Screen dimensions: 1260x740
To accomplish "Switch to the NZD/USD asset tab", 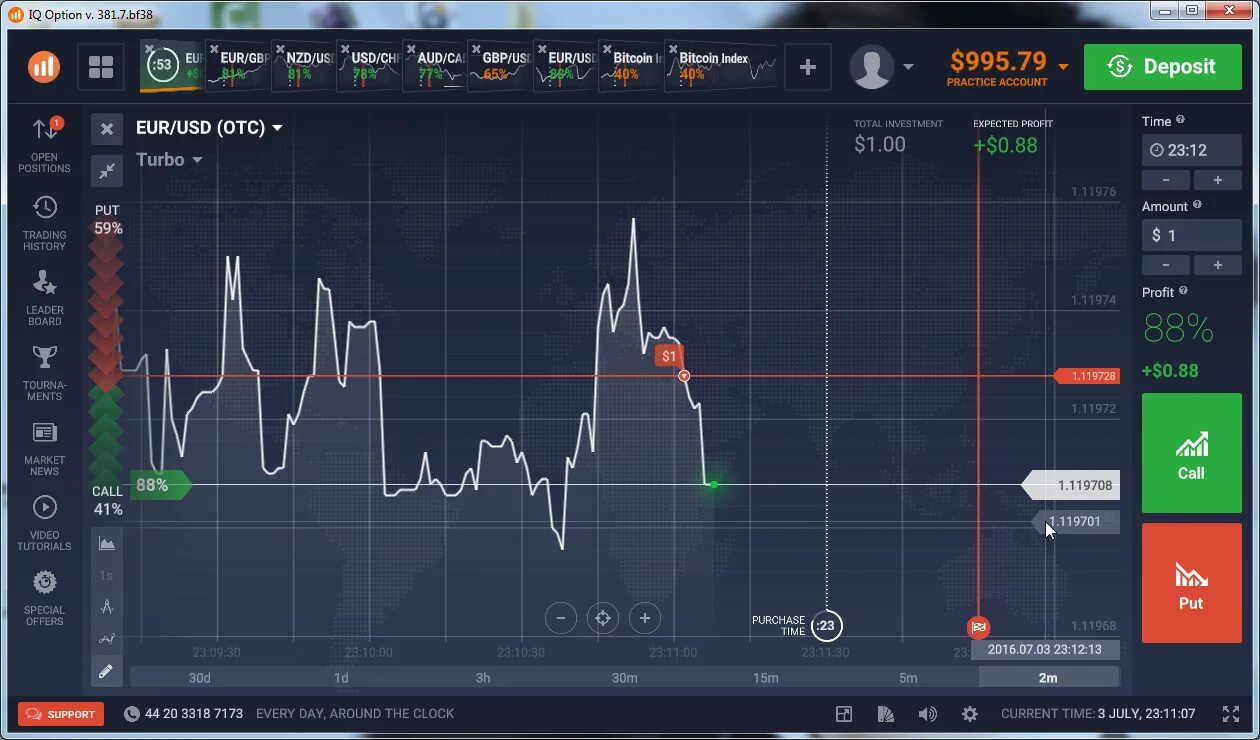I will click(304, 66).
